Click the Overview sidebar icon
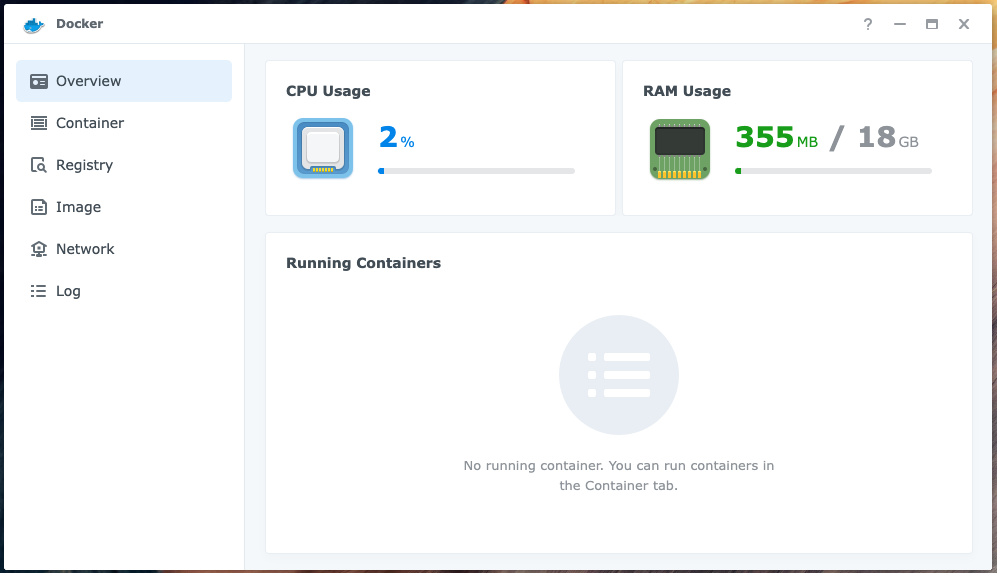The image size is (997, 573). [x=39, y=81]
